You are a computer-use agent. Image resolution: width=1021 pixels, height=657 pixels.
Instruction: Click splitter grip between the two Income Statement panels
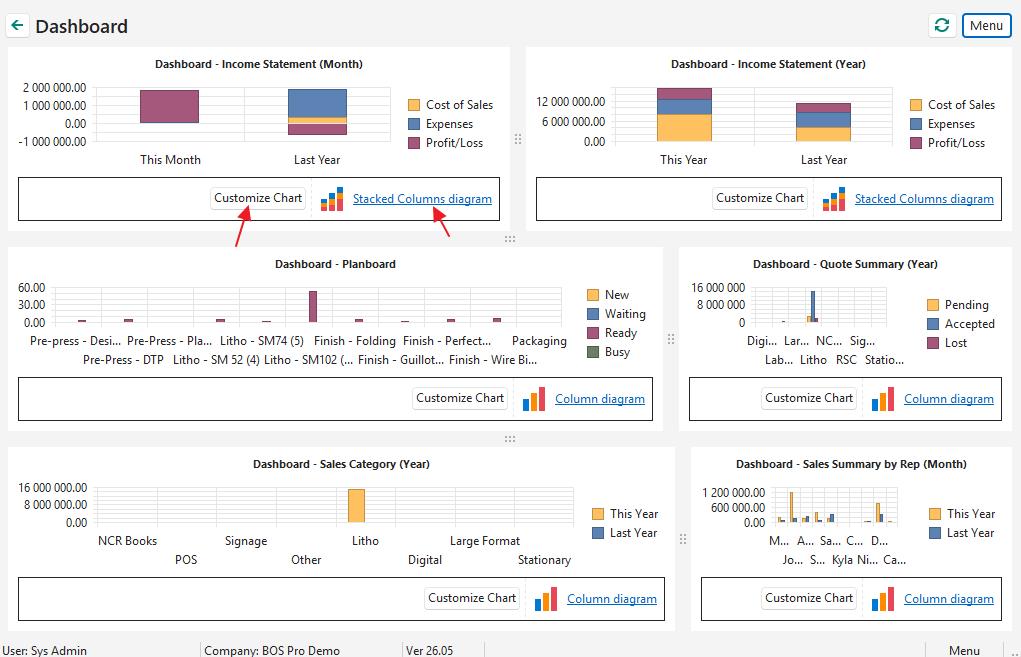point(518,139)
